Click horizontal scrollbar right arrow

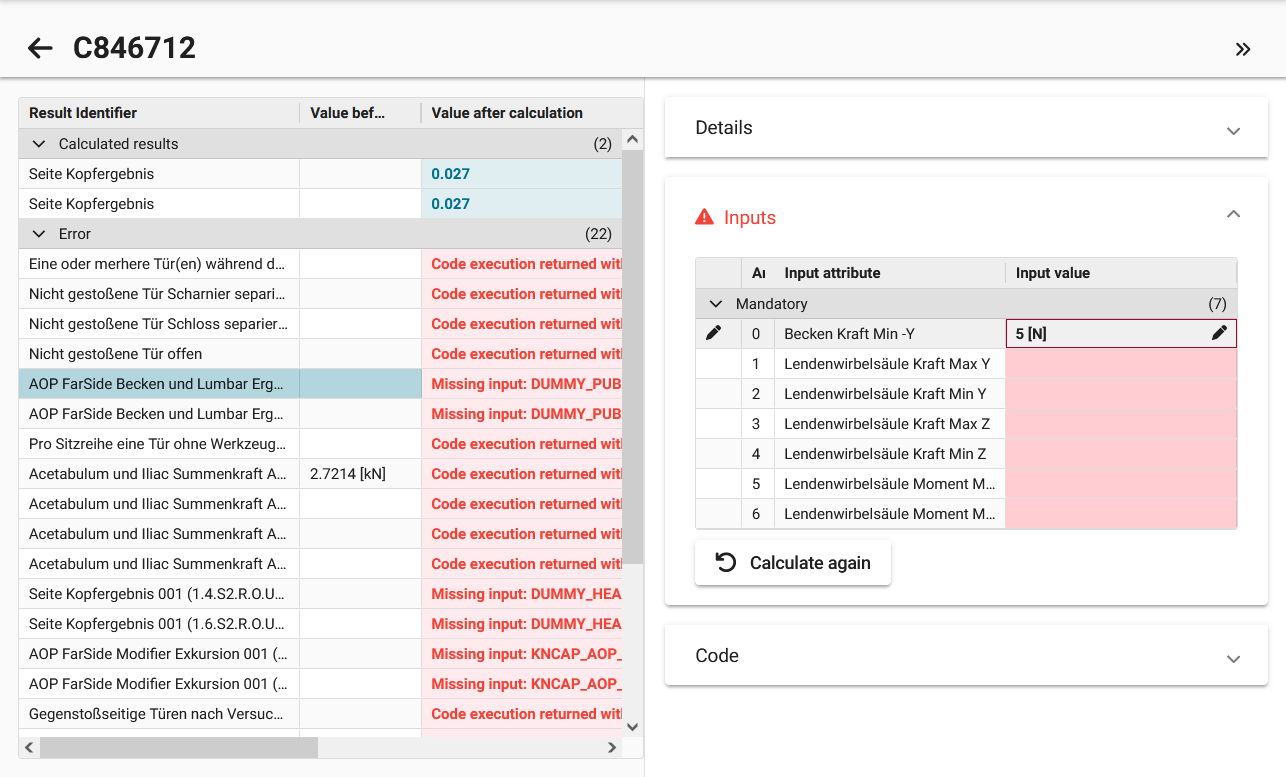[x=613, y=748]
